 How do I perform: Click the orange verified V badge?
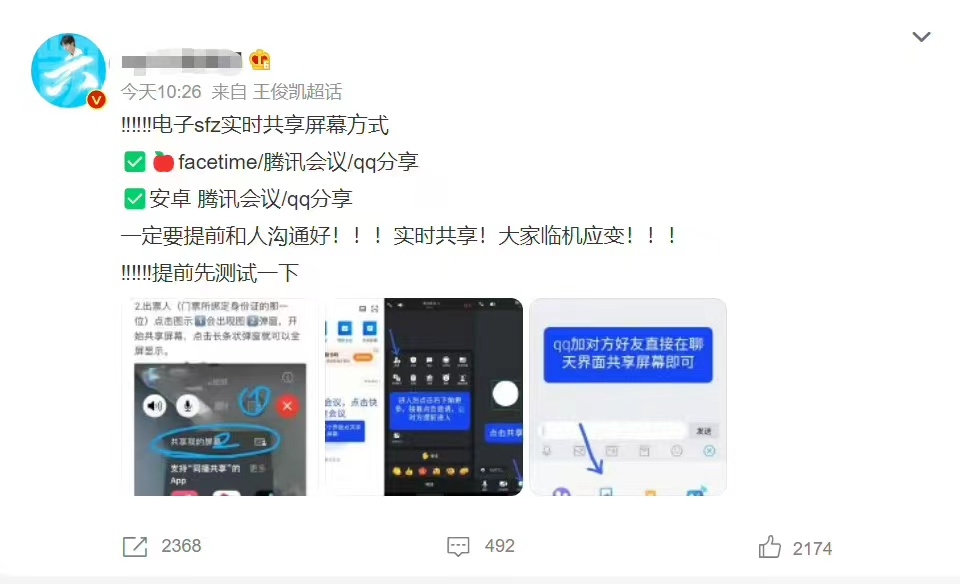(96, 99)
